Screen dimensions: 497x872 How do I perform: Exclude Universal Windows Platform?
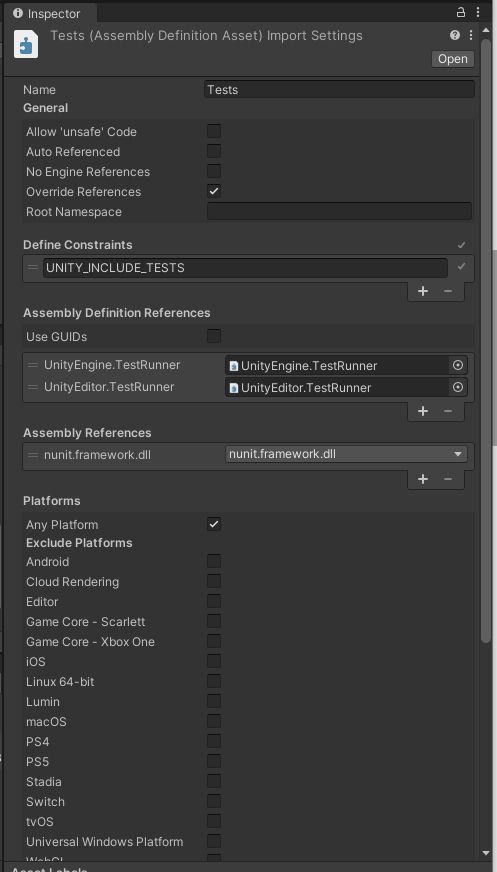(x=214, y=841)
